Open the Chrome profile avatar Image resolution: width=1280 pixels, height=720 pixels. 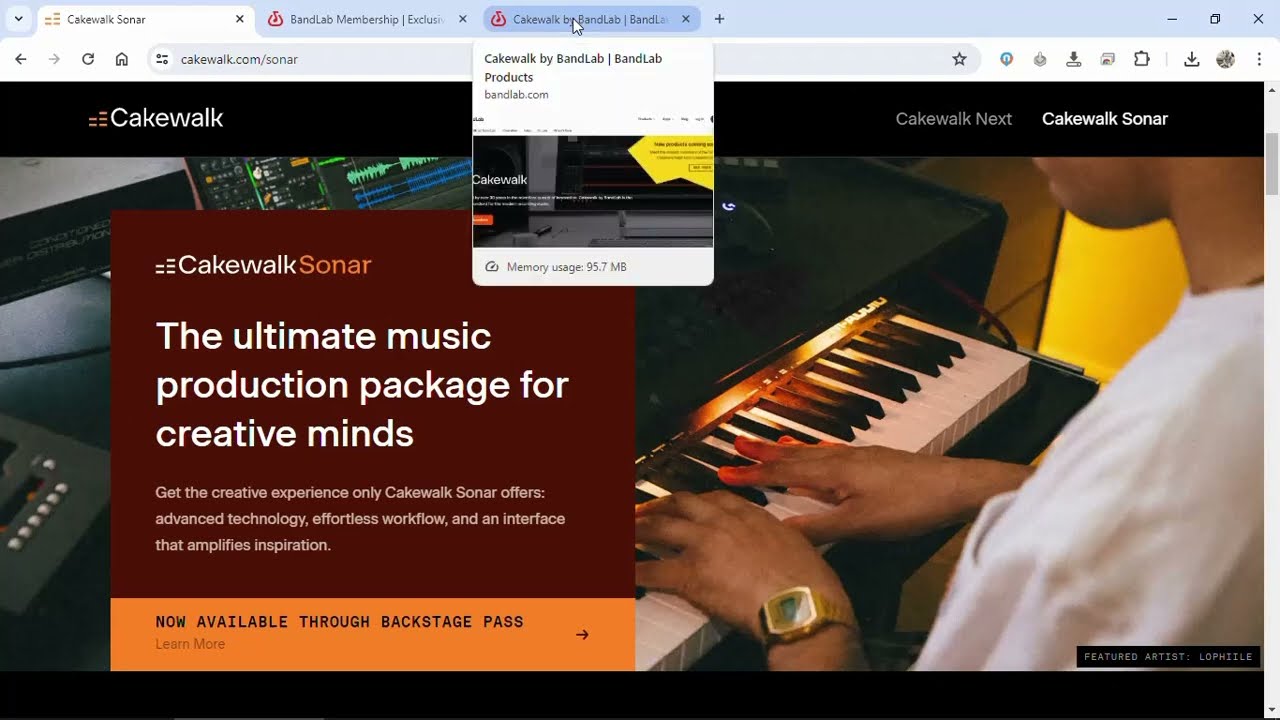coord(1225,59)
